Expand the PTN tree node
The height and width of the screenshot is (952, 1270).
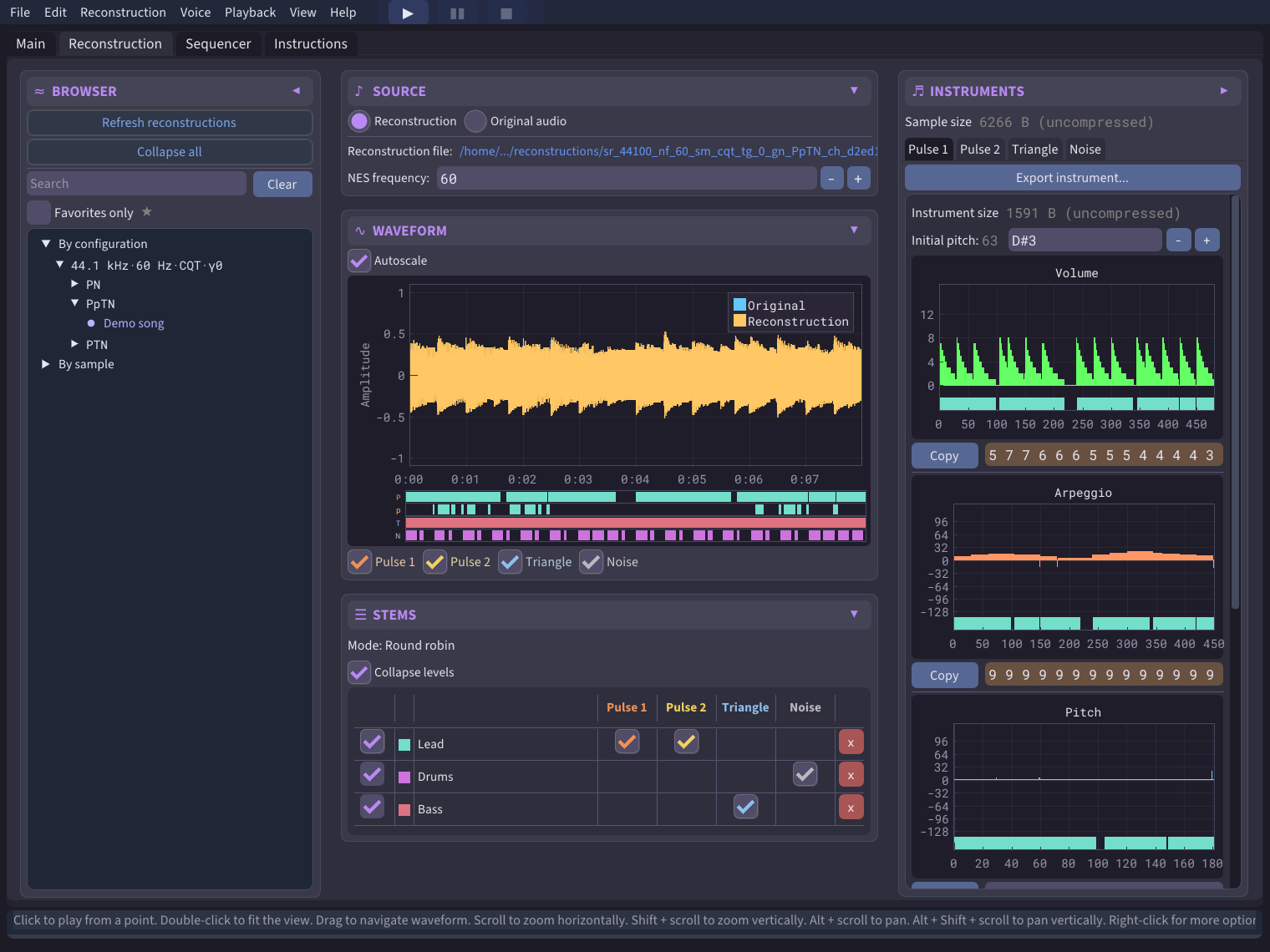[74, 344]
